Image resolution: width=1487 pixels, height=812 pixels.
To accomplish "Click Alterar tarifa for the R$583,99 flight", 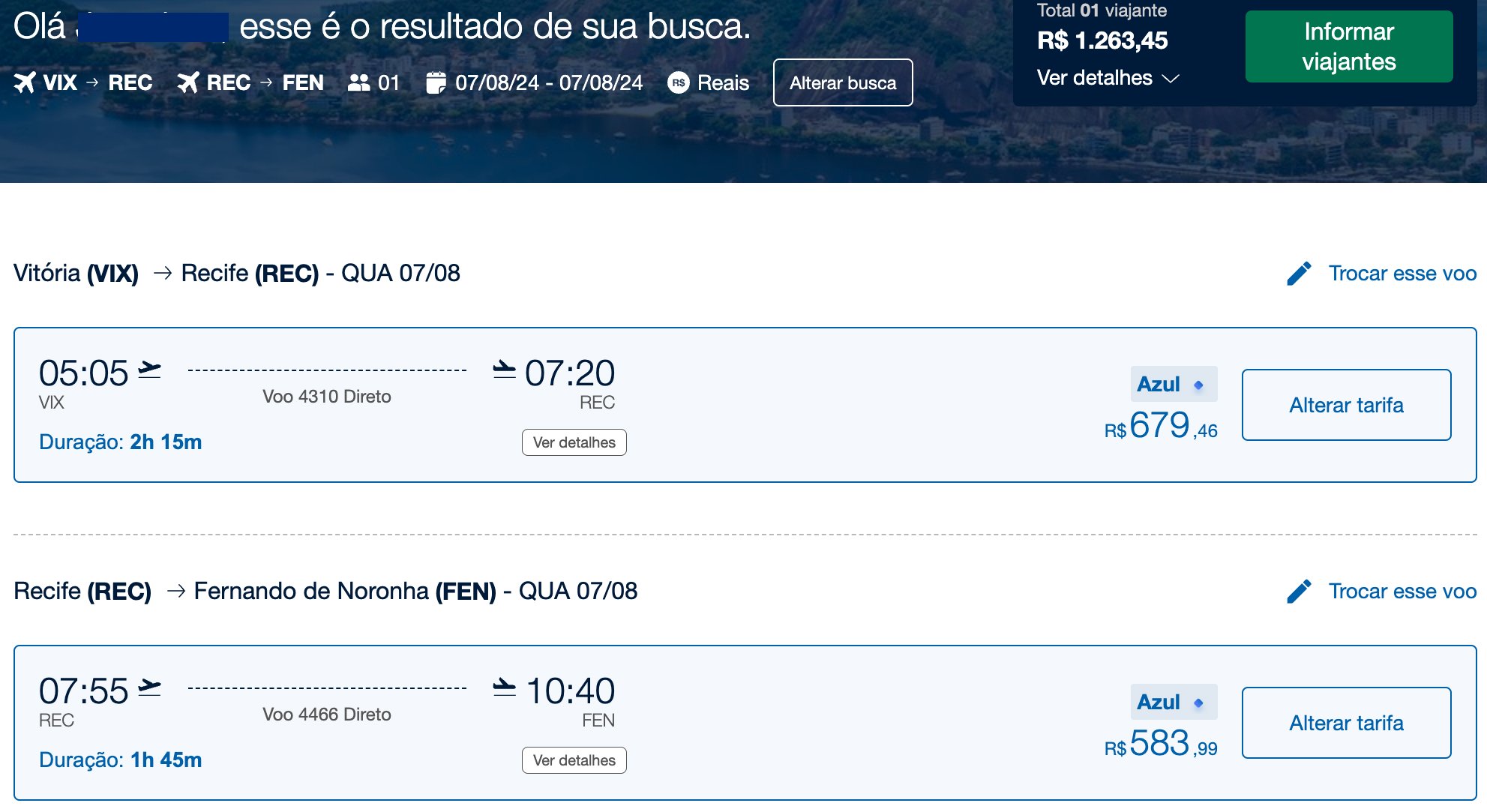I will tap(1347, 723).
